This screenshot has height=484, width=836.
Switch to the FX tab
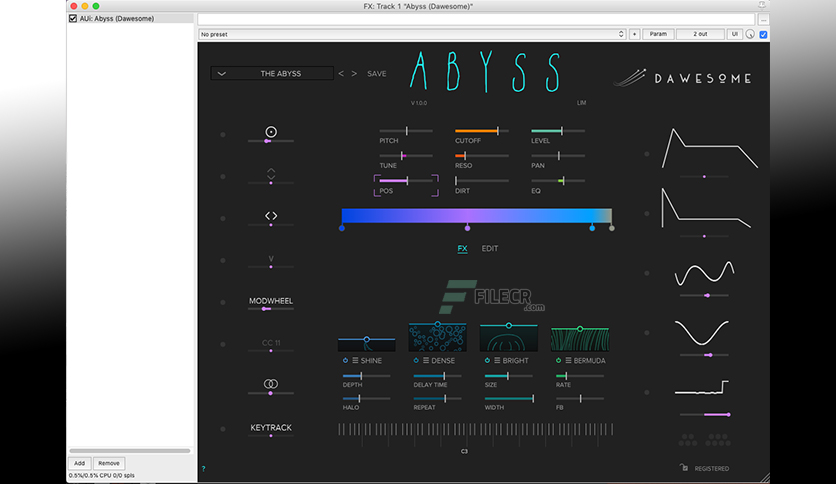[462, 248]
